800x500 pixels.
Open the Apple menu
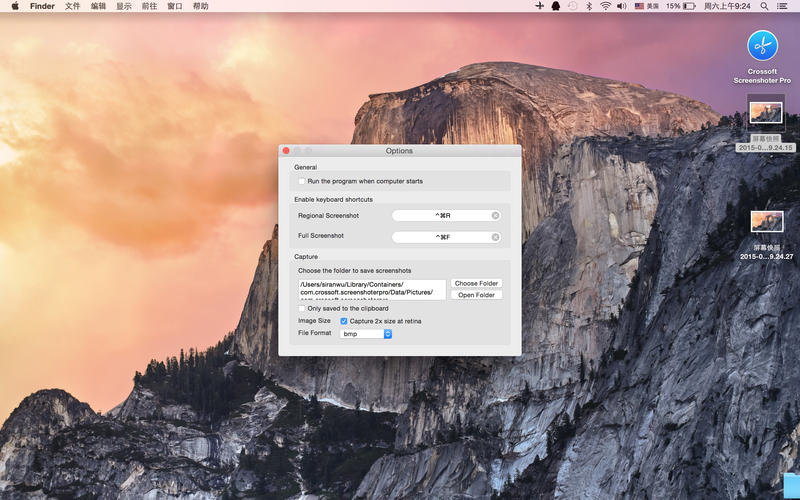click(14, 6)
